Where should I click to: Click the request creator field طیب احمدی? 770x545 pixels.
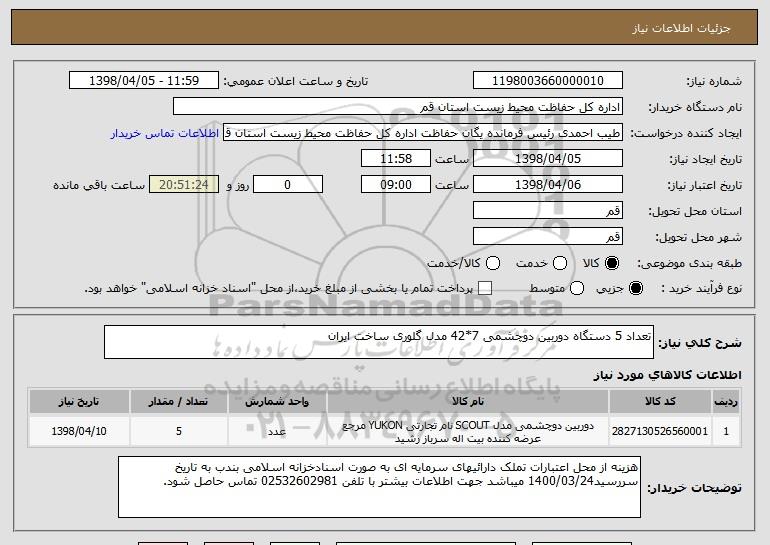[423, 133]
